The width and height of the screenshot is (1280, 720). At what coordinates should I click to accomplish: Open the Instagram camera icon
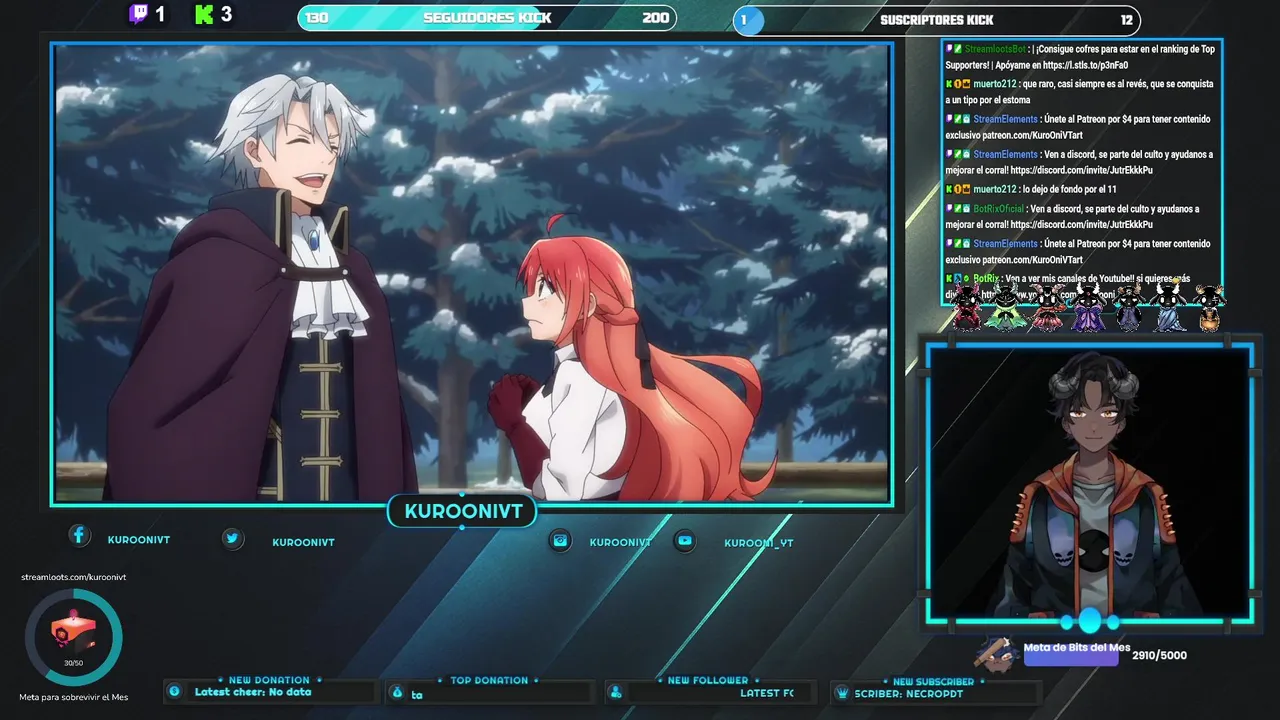click(561, 540)
